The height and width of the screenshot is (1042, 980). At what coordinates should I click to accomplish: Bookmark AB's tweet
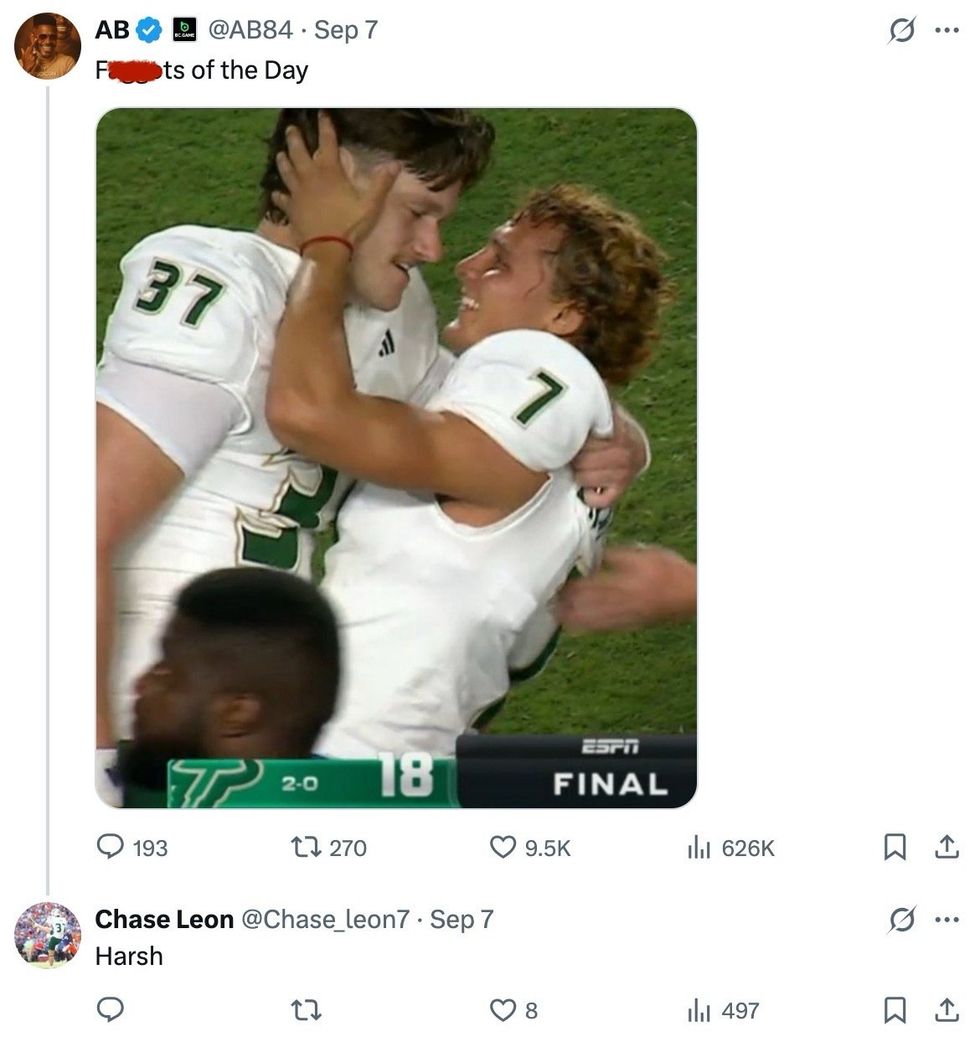coord(894,847)
